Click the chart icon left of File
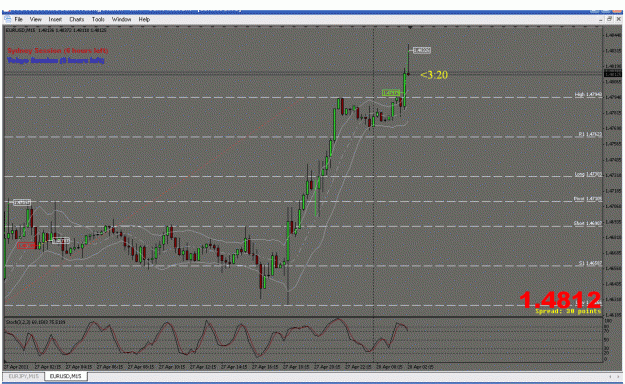Image resolution: width=625 pixels, height=384 pixels. click(7, 19)
